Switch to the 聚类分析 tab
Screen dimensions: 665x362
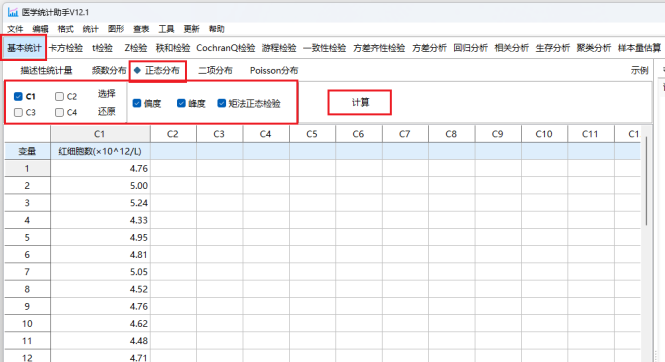pos(594,48)
